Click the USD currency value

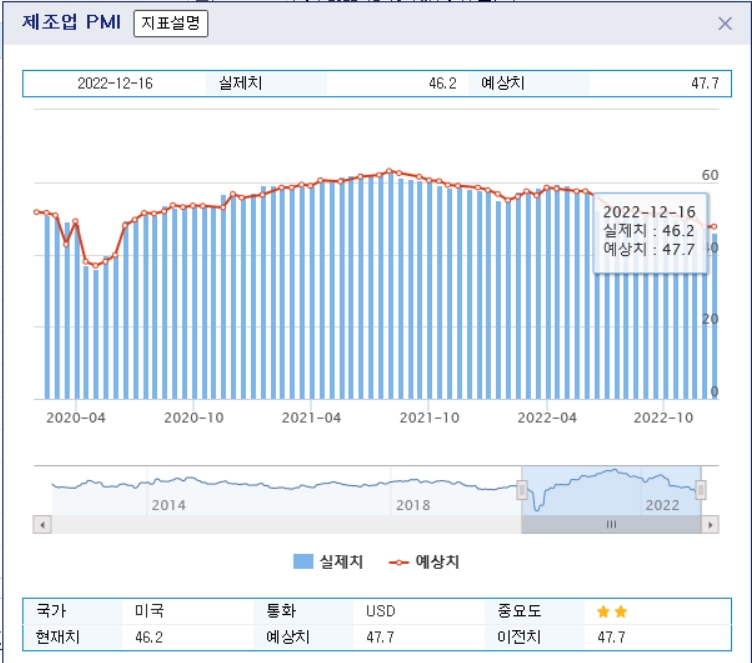click(x=380, y=611)
